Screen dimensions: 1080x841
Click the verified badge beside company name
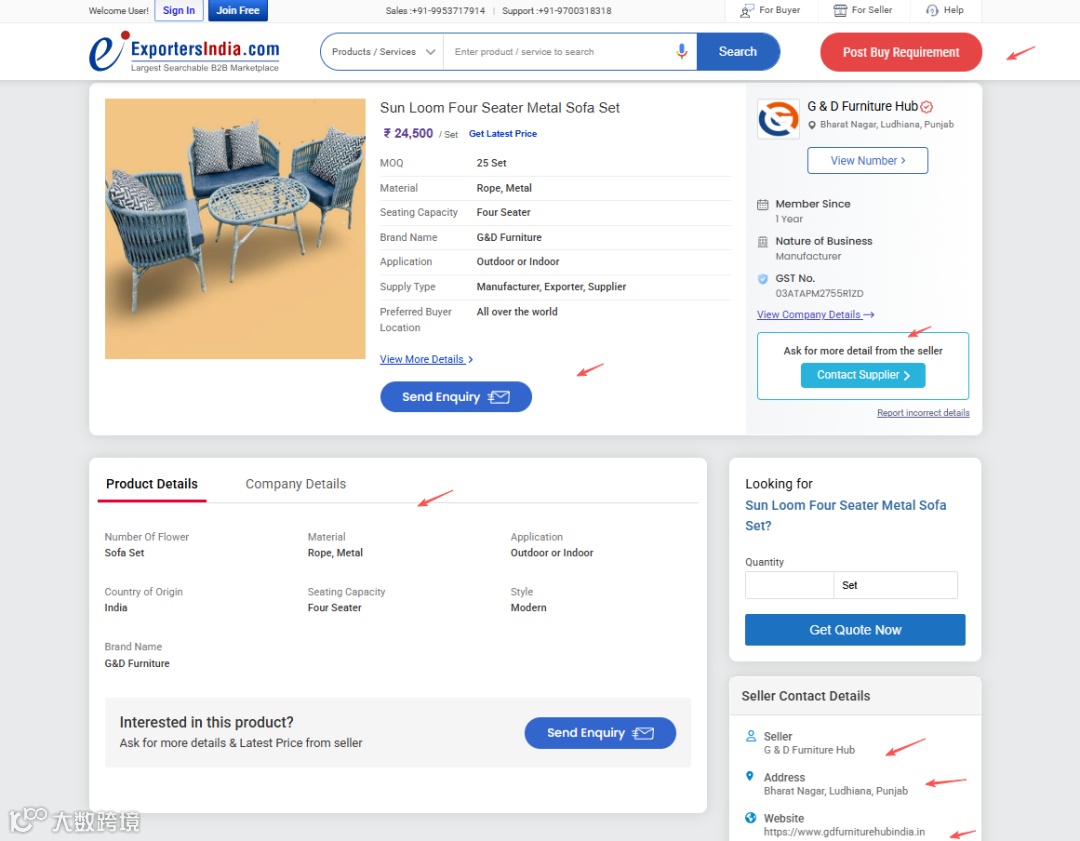click(926, 107)
